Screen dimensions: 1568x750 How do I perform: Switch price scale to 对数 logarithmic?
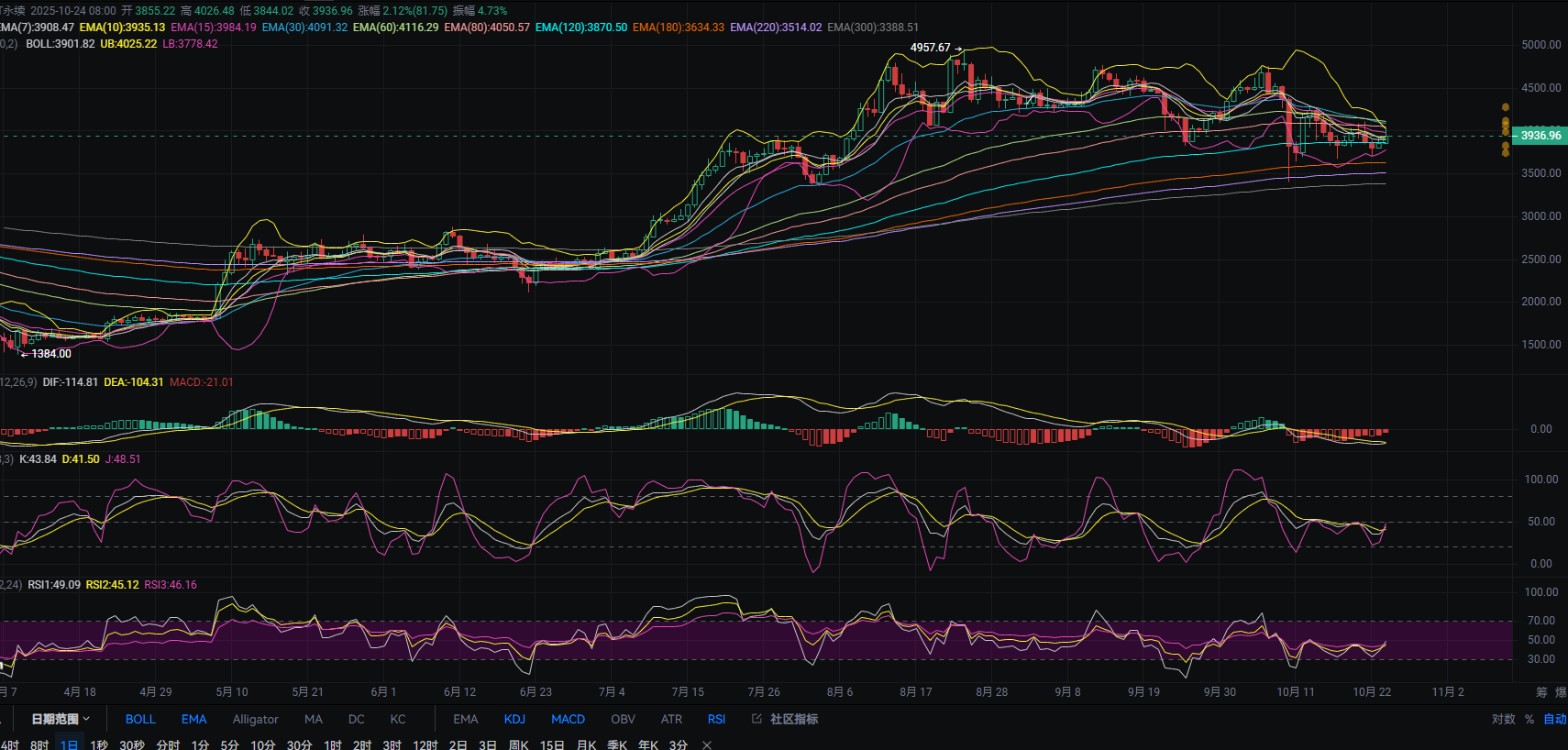click(x=1503, y=719)
